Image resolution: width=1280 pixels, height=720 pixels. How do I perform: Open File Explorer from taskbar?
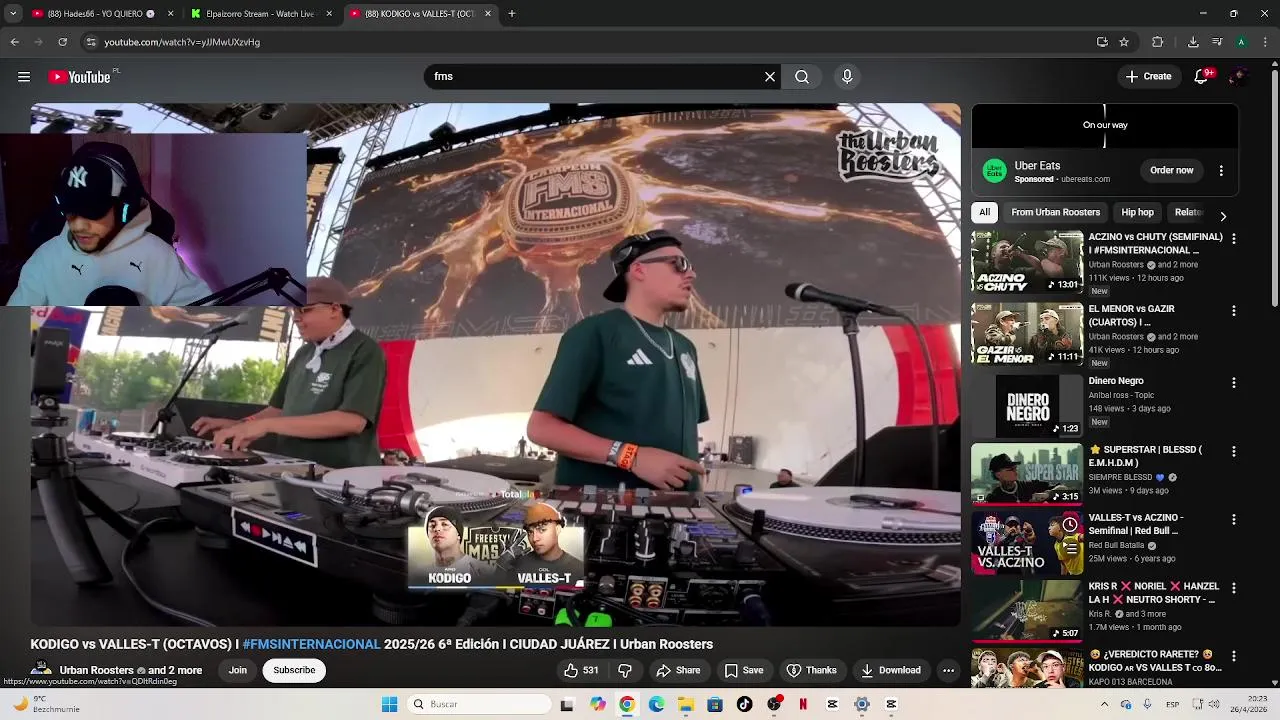click(x=686, y=704)
